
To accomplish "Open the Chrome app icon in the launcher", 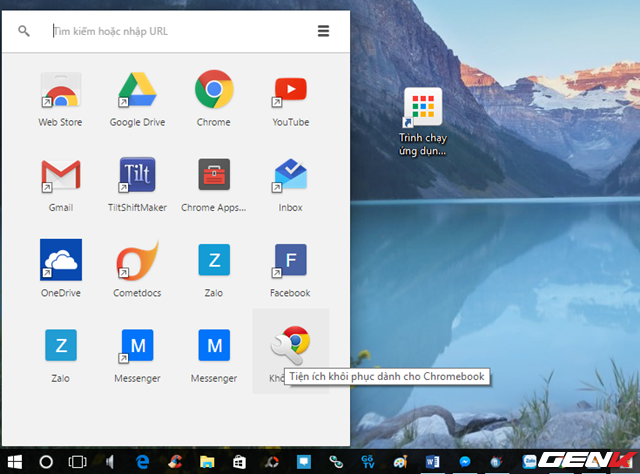I will [x=214, y=89].
